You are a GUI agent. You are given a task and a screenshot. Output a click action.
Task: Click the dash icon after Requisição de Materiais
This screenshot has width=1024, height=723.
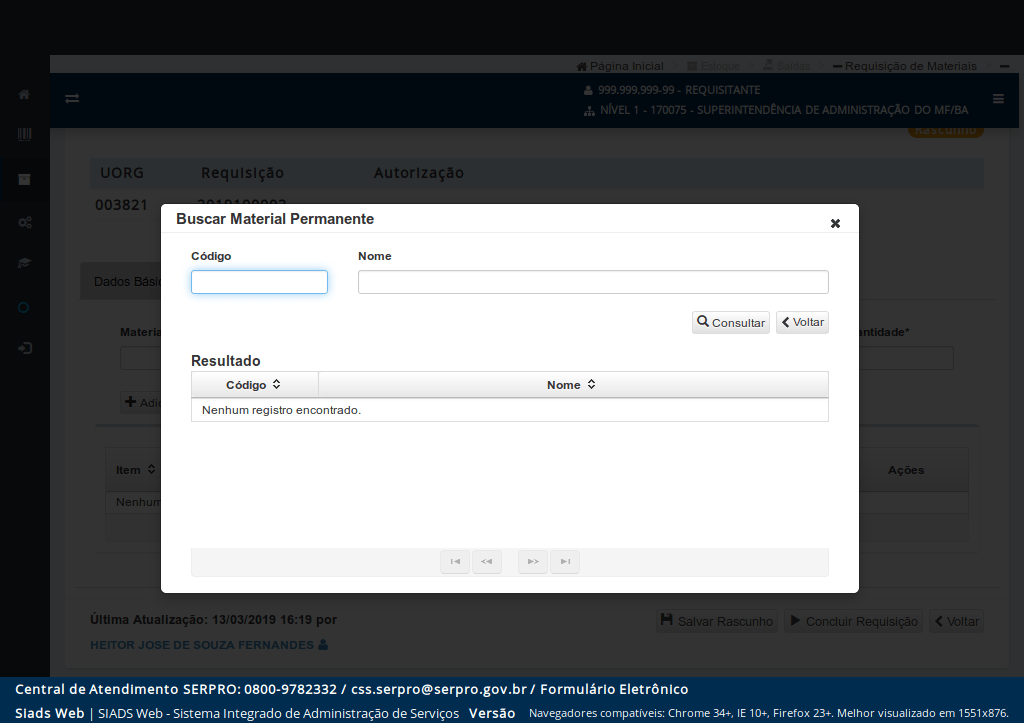click(x=1004, y=66)
